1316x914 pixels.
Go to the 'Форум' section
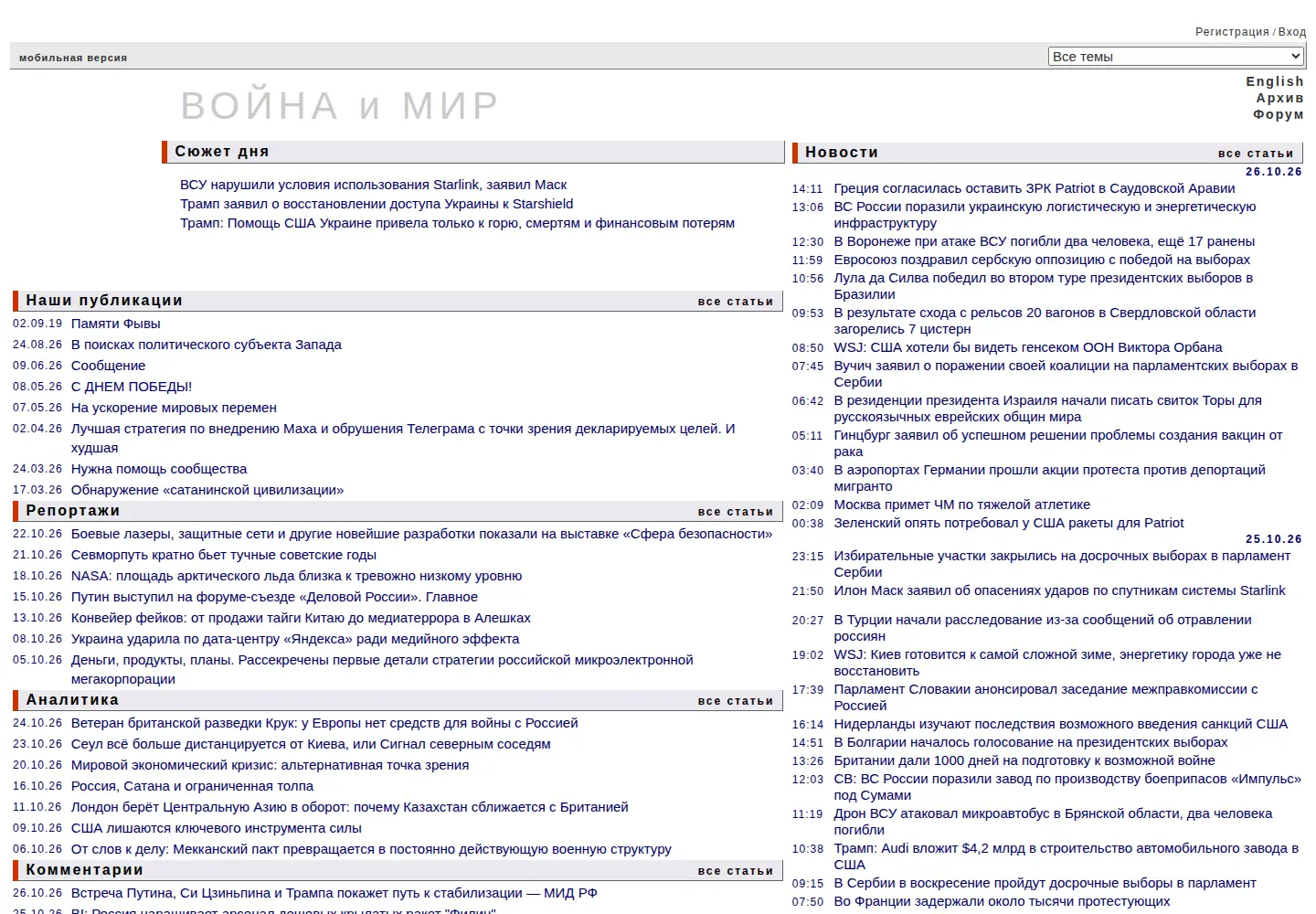[x=1279, y=114]
